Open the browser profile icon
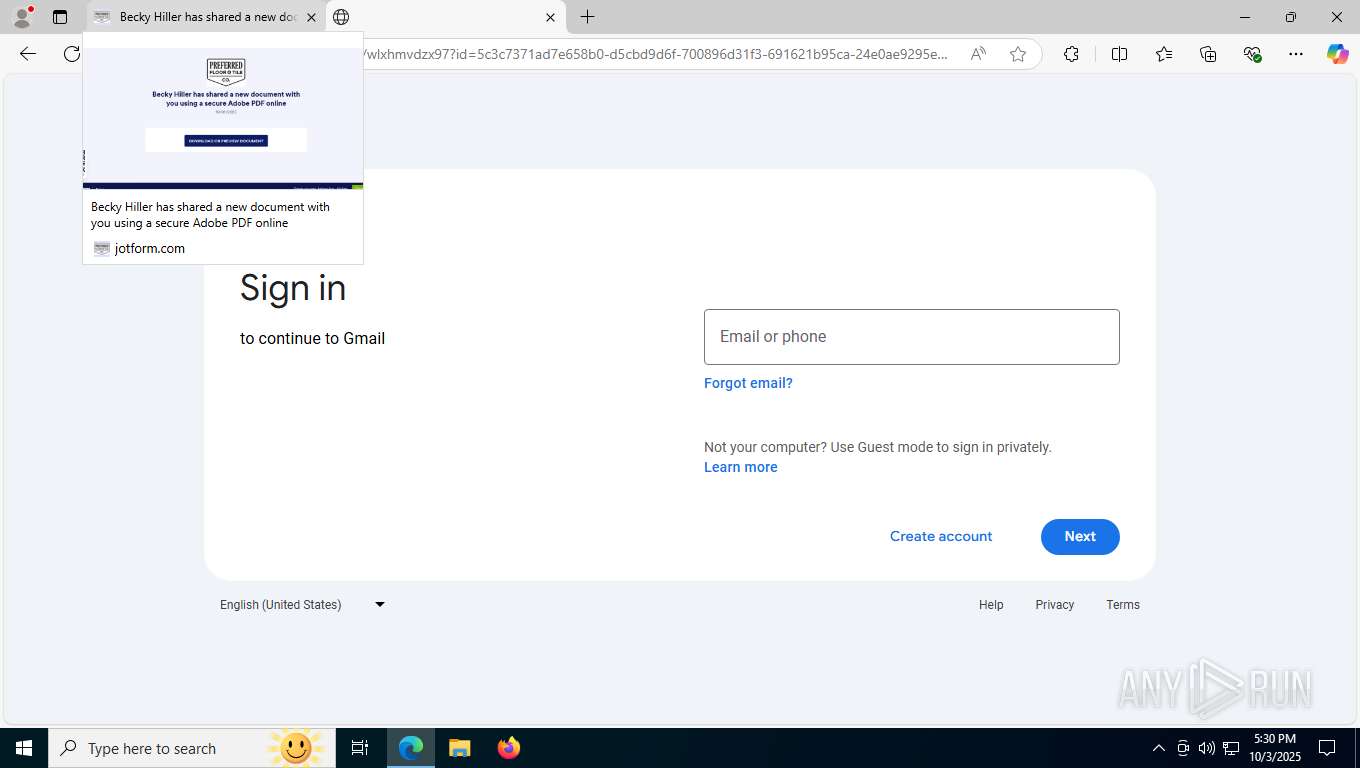Viewport: 1360px width, 768px height. pyautogui.click(x=22, y=16)
